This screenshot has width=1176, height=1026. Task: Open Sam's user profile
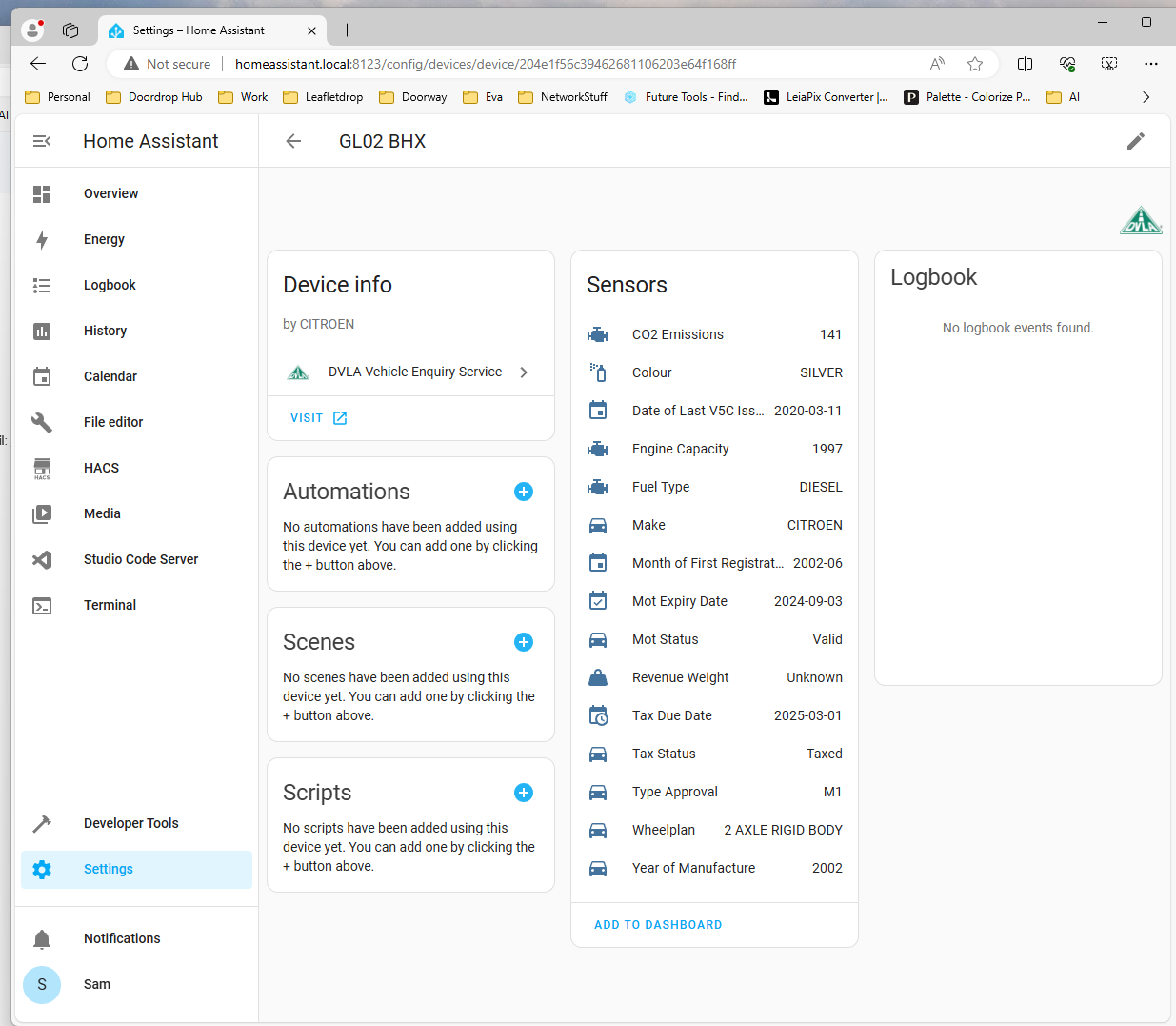point(137,984)
